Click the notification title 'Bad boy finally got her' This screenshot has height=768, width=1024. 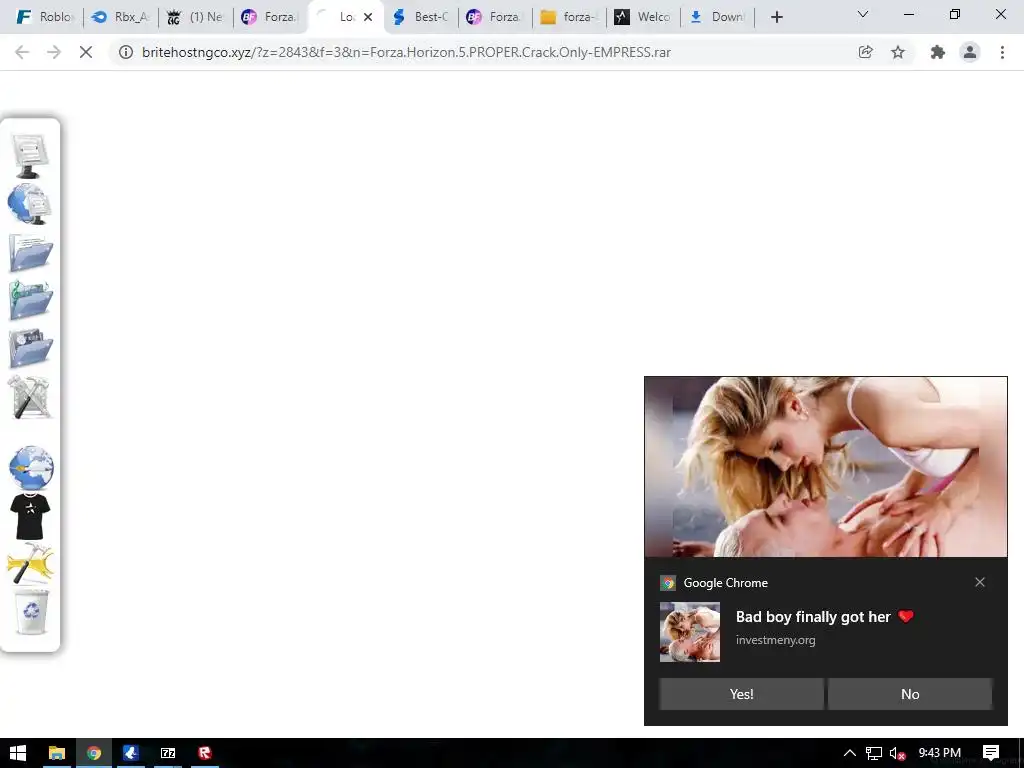click(813, 616)
